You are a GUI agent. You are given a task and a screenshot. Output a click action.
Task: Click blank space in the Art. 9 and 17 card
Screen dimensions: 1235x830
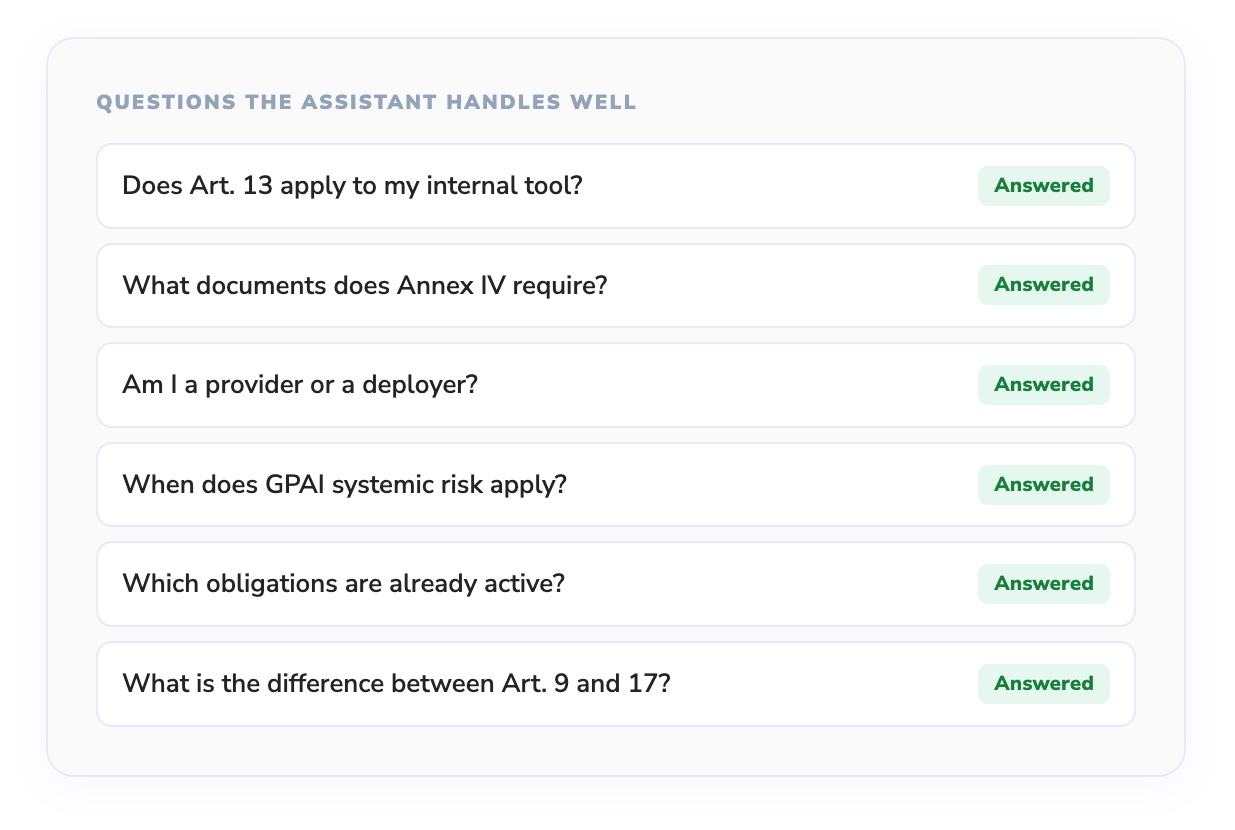click(x=820, y=684)
